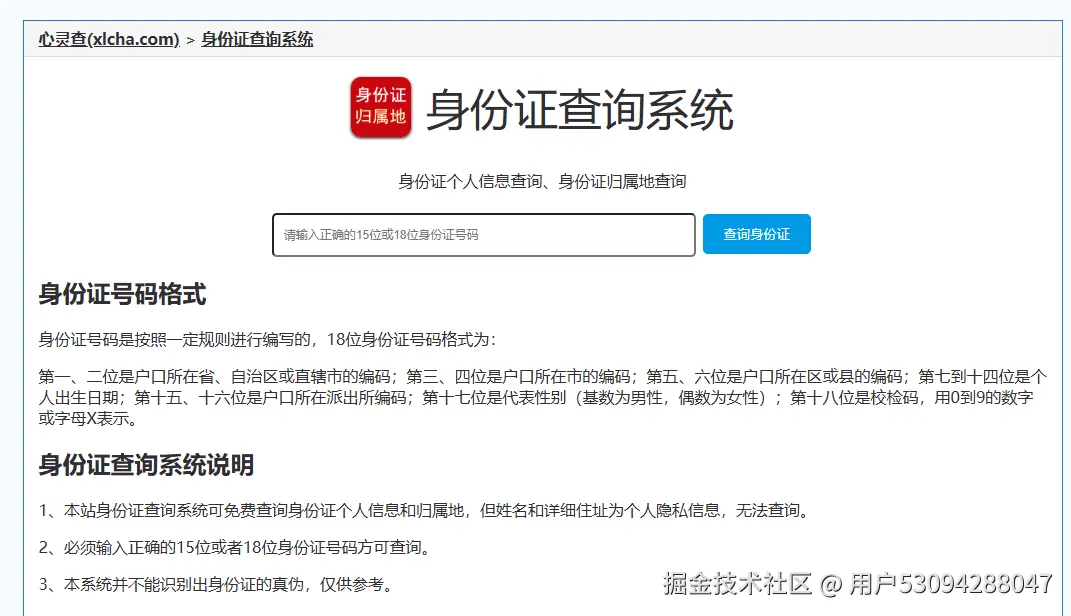Click note 3 about 不能识别出身份证的真伪
Screen dimensions: 1071x616
[x=217, y=584]
